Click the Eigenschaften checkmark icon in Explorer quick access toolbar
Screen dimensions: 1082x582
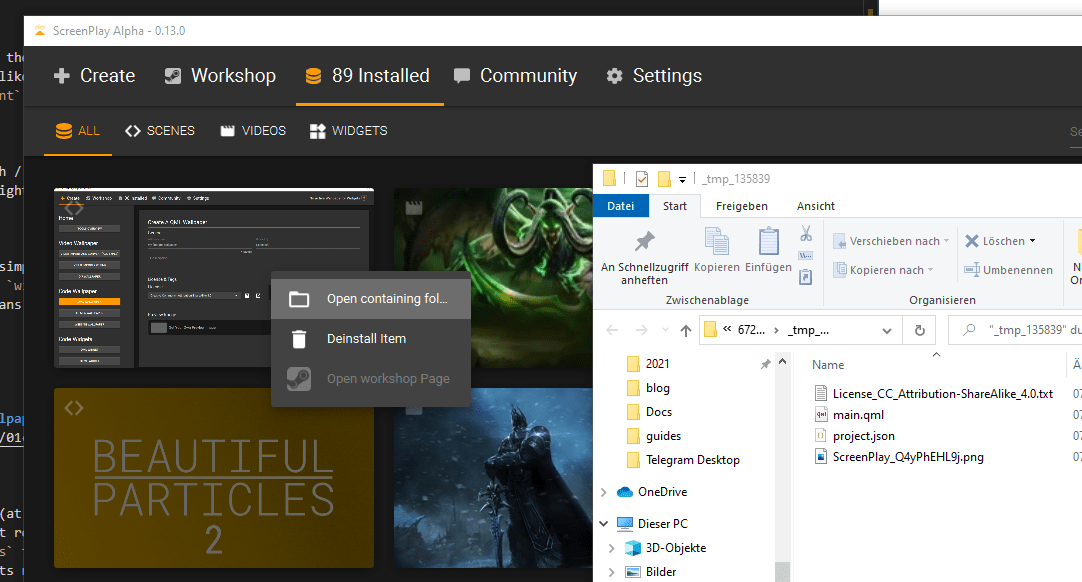[x=641, y=178]
